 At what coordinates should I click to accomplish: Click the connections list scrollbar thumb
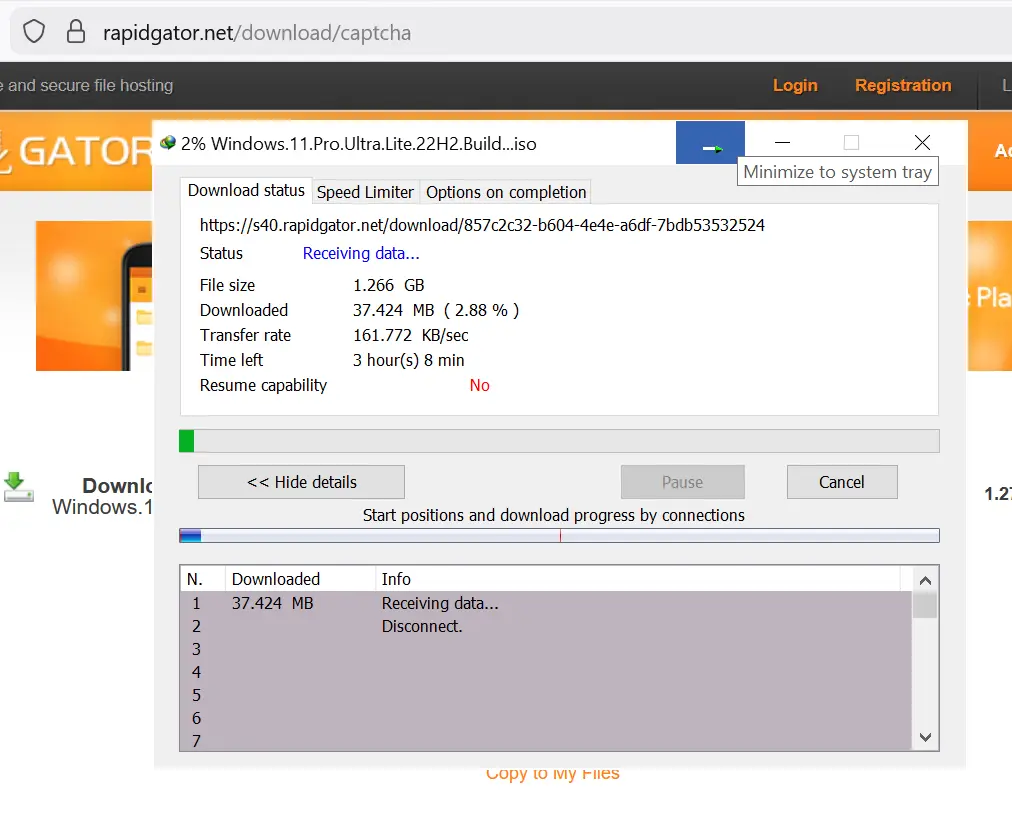tap(925, 606)
